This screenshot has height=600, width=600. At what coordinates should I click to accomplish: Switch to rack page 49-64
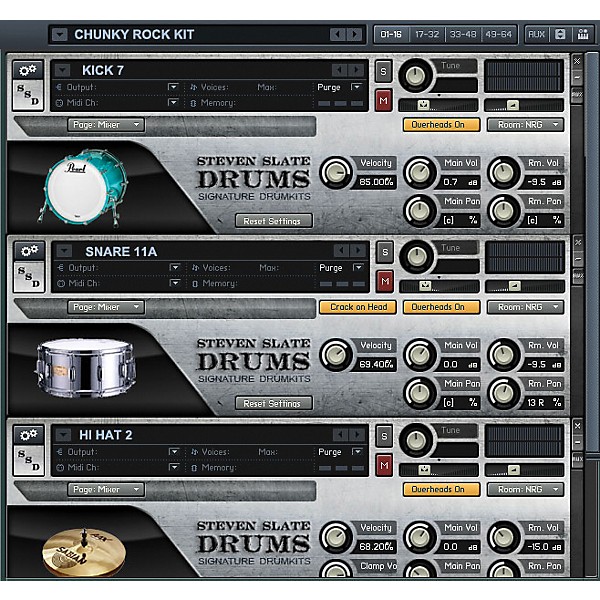click(x=499, y=34)
